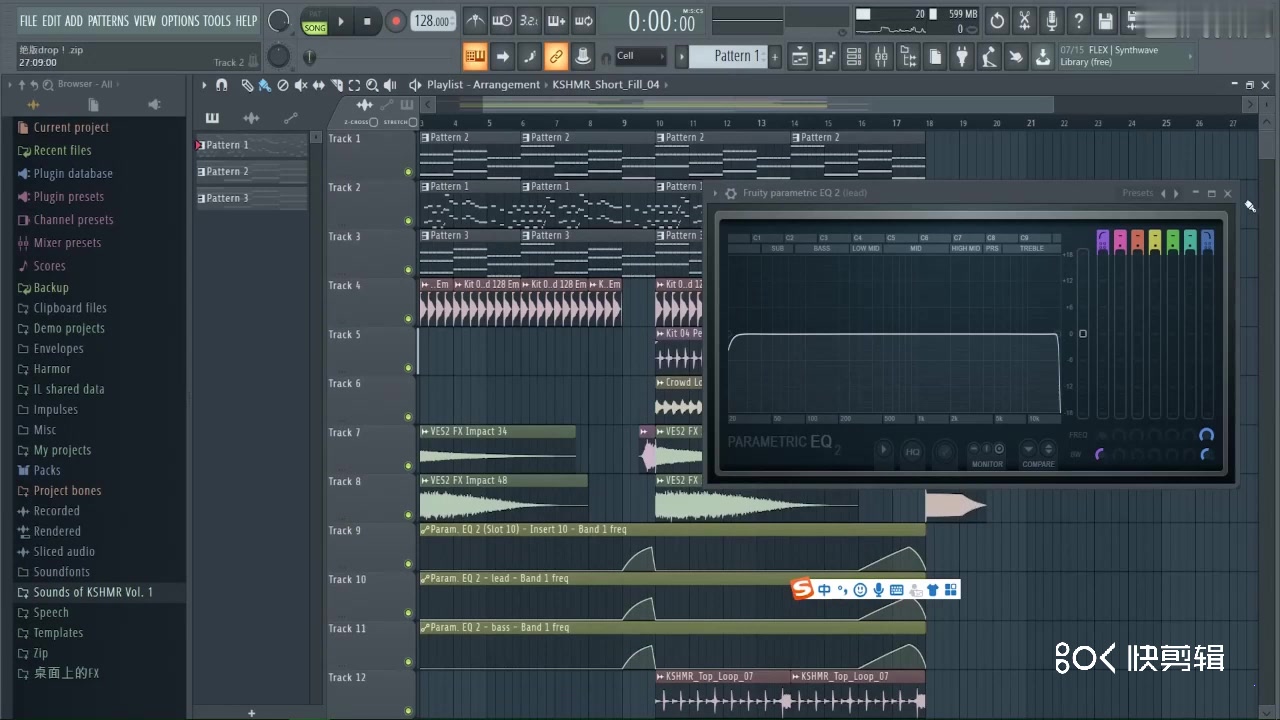
Task: Click the microphone one-click recording icon
Action: tap(1052, 21)
